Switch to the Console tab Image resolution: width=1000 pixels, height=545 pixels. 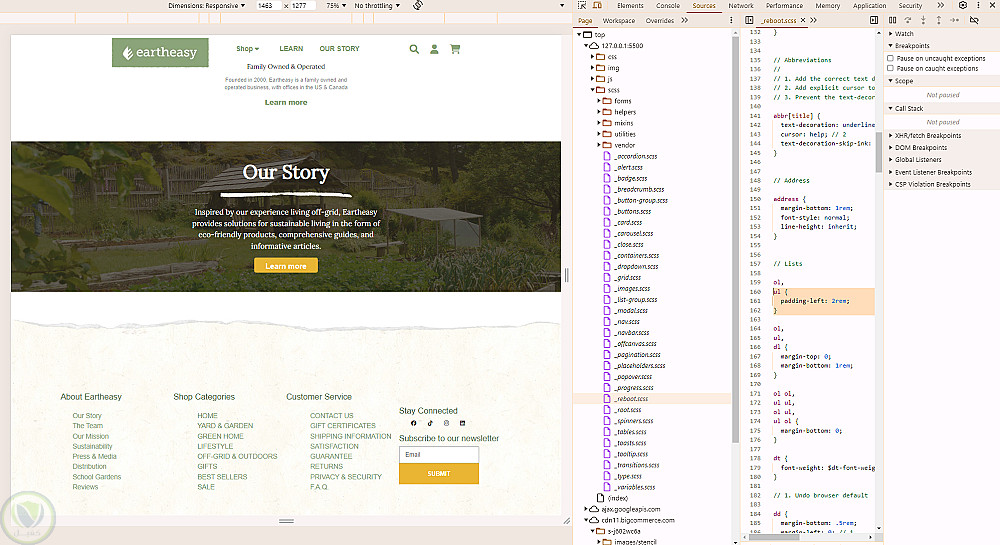(668, 5)
